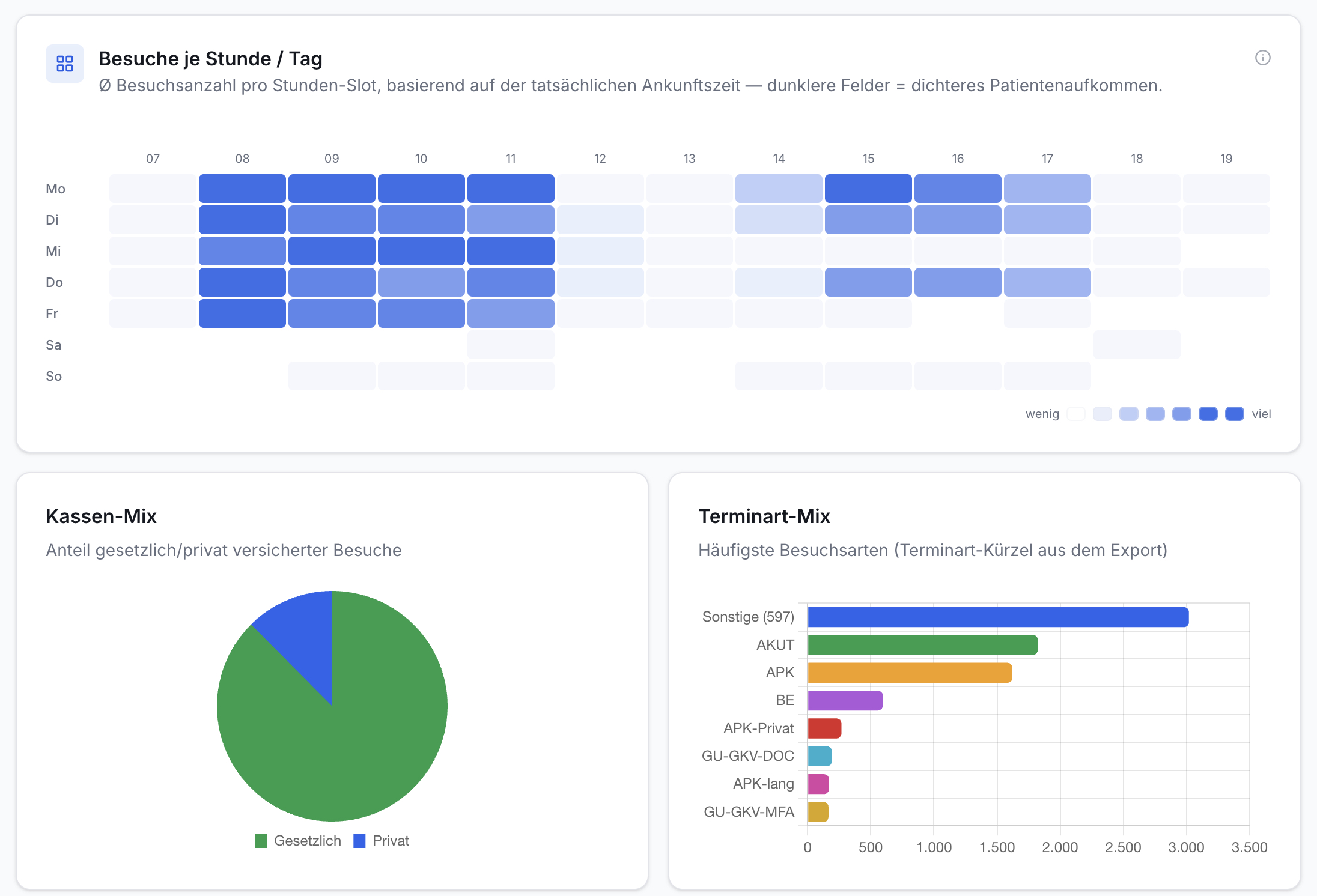This screenshot has height=896, width=1317.
Task: Click the Friday 08 o'clock heatmap cell
Action: point(242,313)
